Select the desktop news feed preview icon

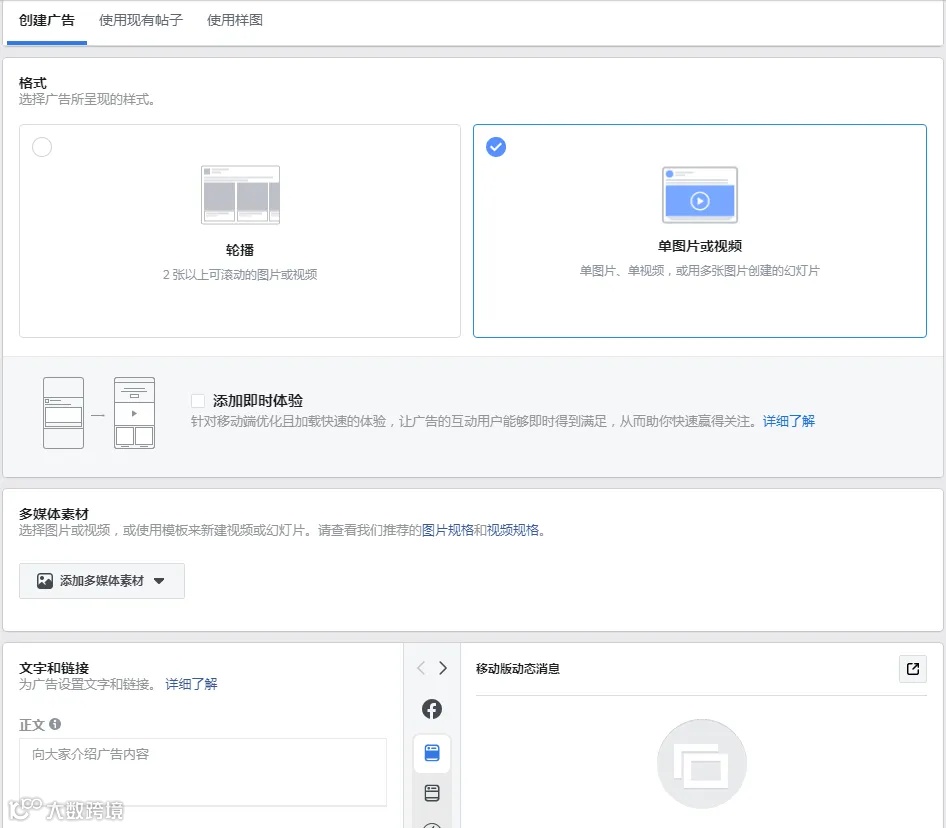pyautogui.click(x=431, y=792)
